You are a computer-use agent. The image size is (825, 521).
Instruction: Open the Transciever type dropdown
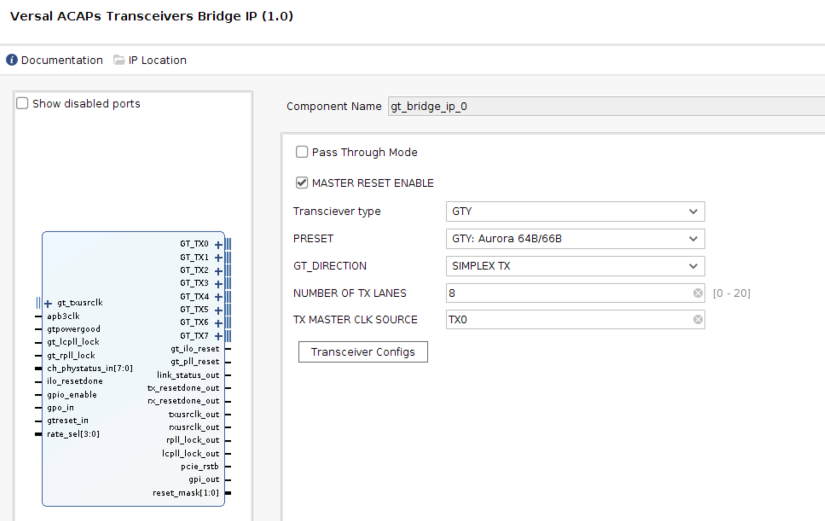[x=575, y=212]
